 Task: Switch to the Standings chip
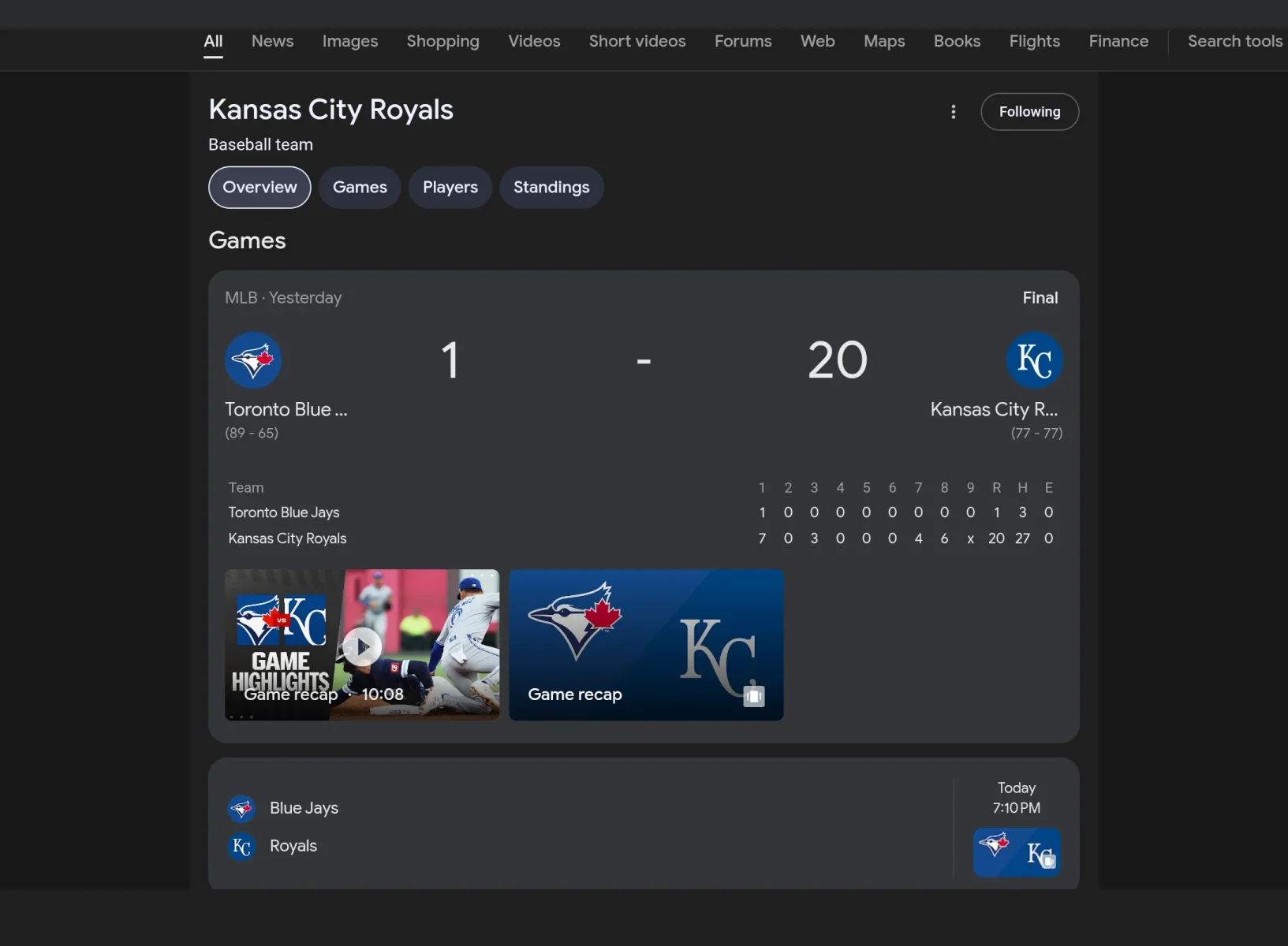click(x=551, y=188)
